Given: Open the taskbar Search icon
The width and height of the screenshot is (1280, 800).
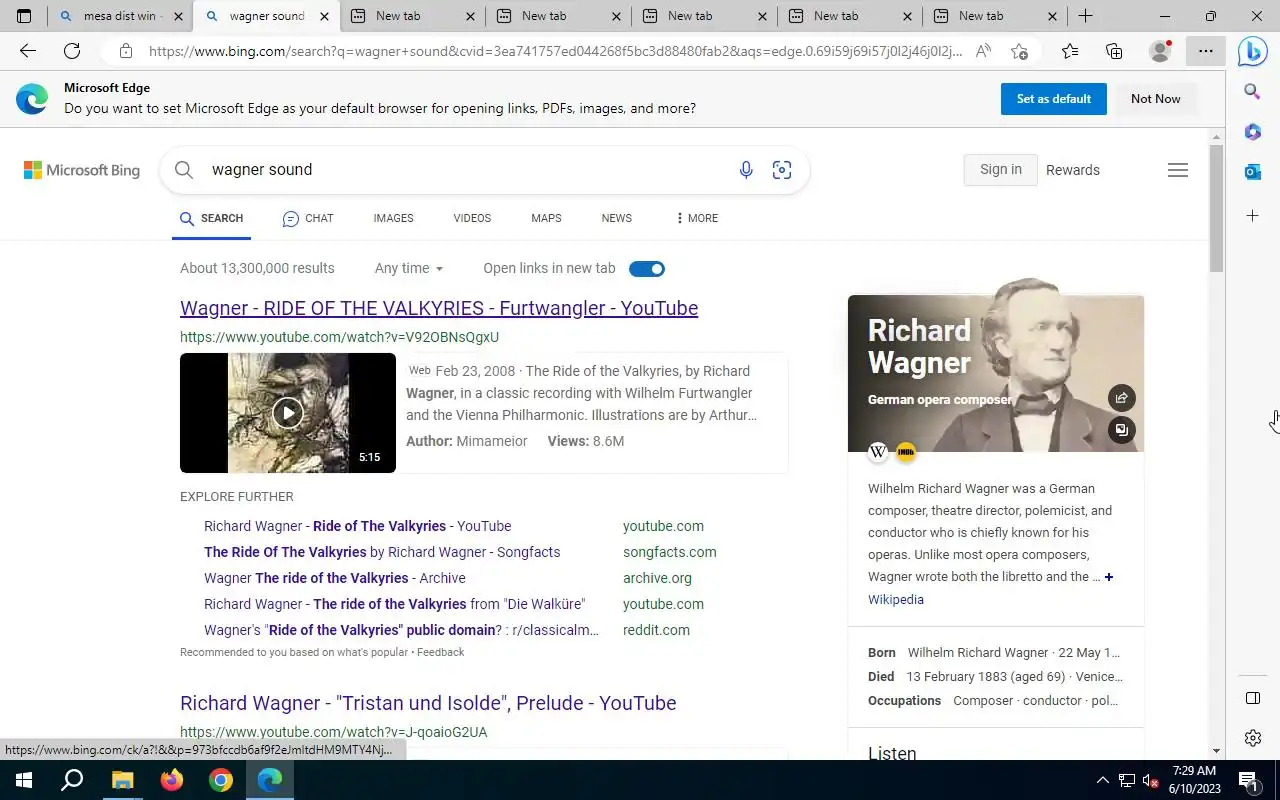Looking at the screenshot, I should pos(72,780).
